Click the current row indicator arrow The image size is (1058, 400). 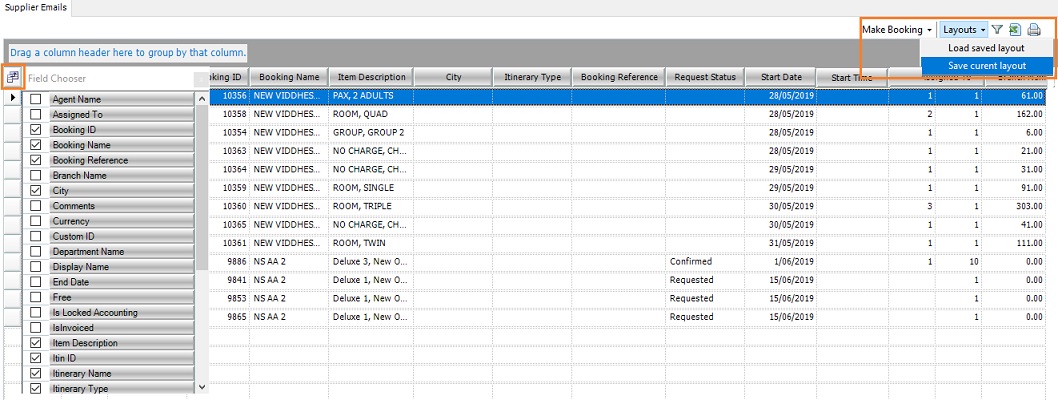tap(12, 97)
